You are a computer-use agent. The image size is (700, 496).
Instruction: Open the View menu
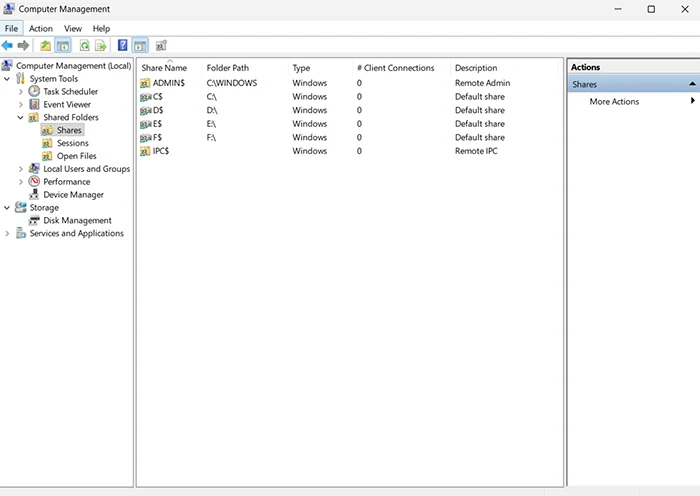pos(73,29)
